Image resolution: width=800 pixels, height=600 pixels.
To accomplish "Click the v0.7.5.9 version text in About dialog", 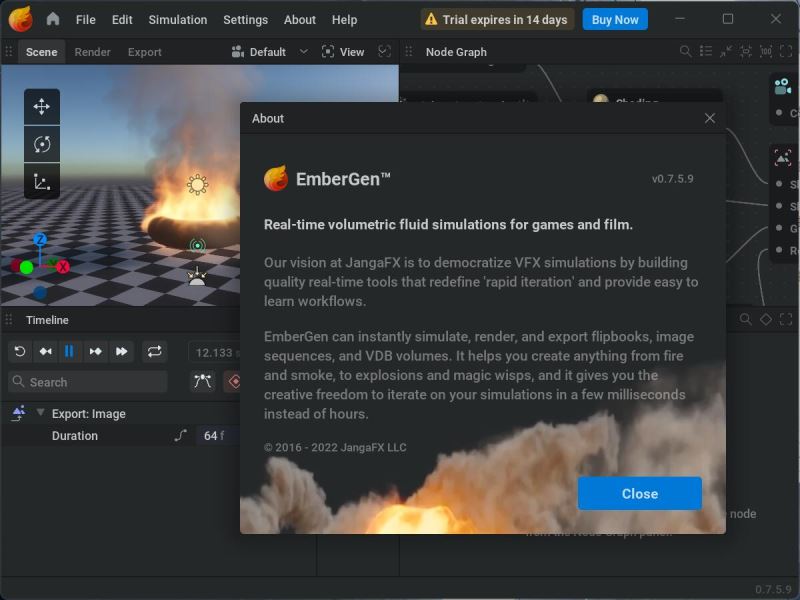I will (x=672, y=179).
